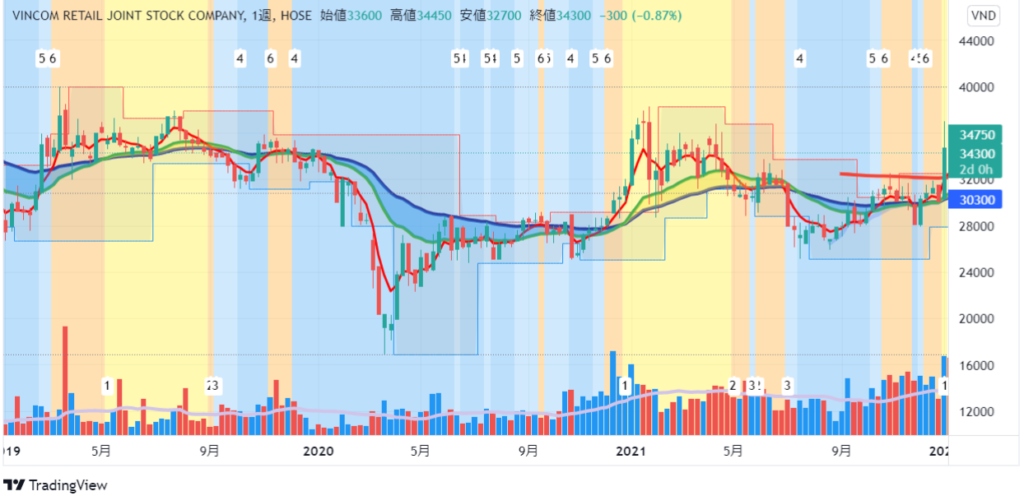This screenshot has width=1024, height=496.
Task: Click the "54" phase marker label
Action: pos(490,59)
